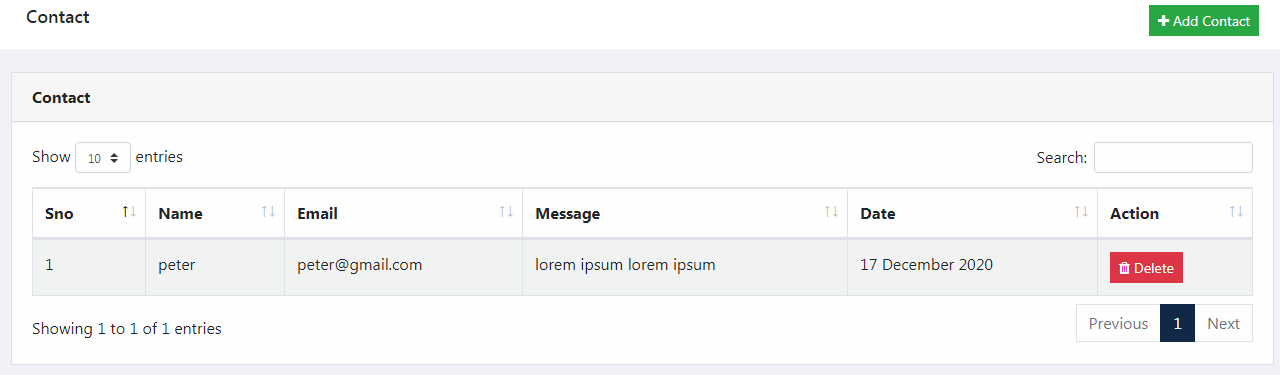This screenshot has height=375, width=1280.
Task: Open the show entries count dropdown
Action: [103, 157]
